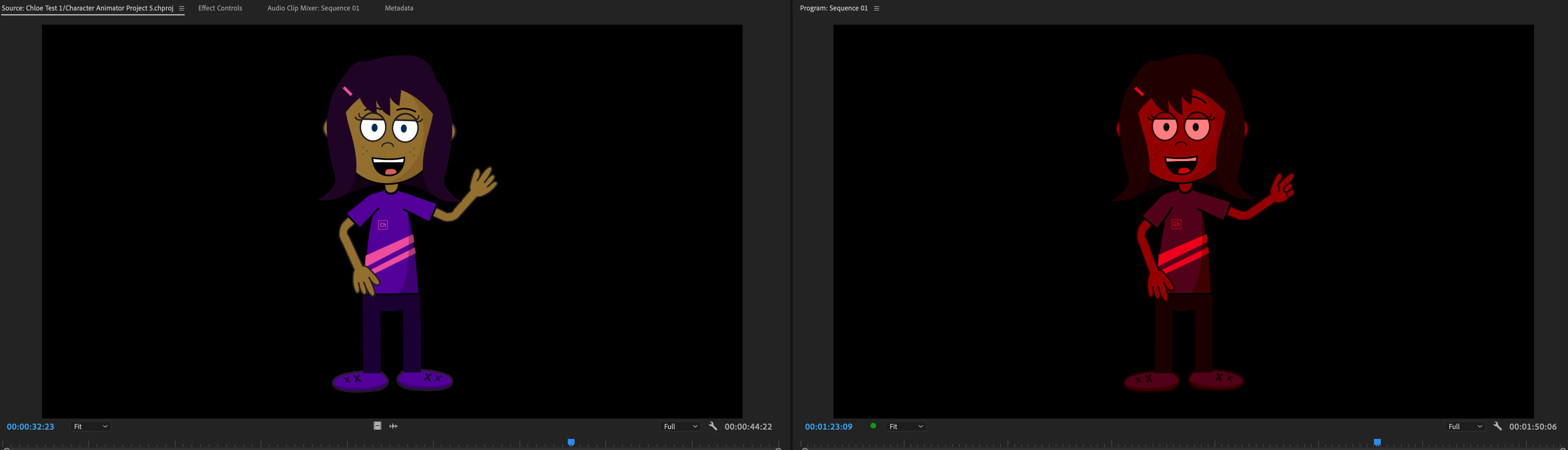Click Drag Audio Only waveform icon
This screenshot has height=450, width=1568.
pos(394,426)
